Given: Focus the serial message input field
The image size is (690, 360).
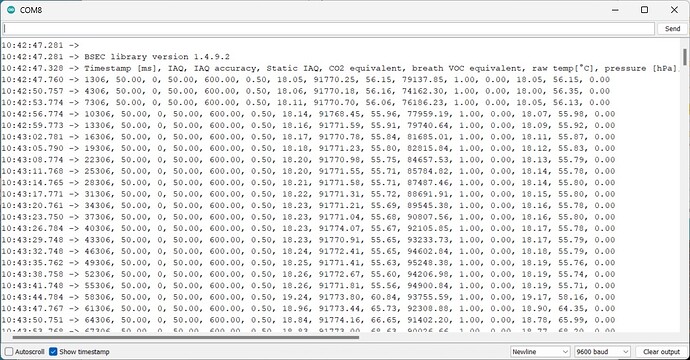Looking at the screenshot, I should pyautogui.click(x=329, y=29).
